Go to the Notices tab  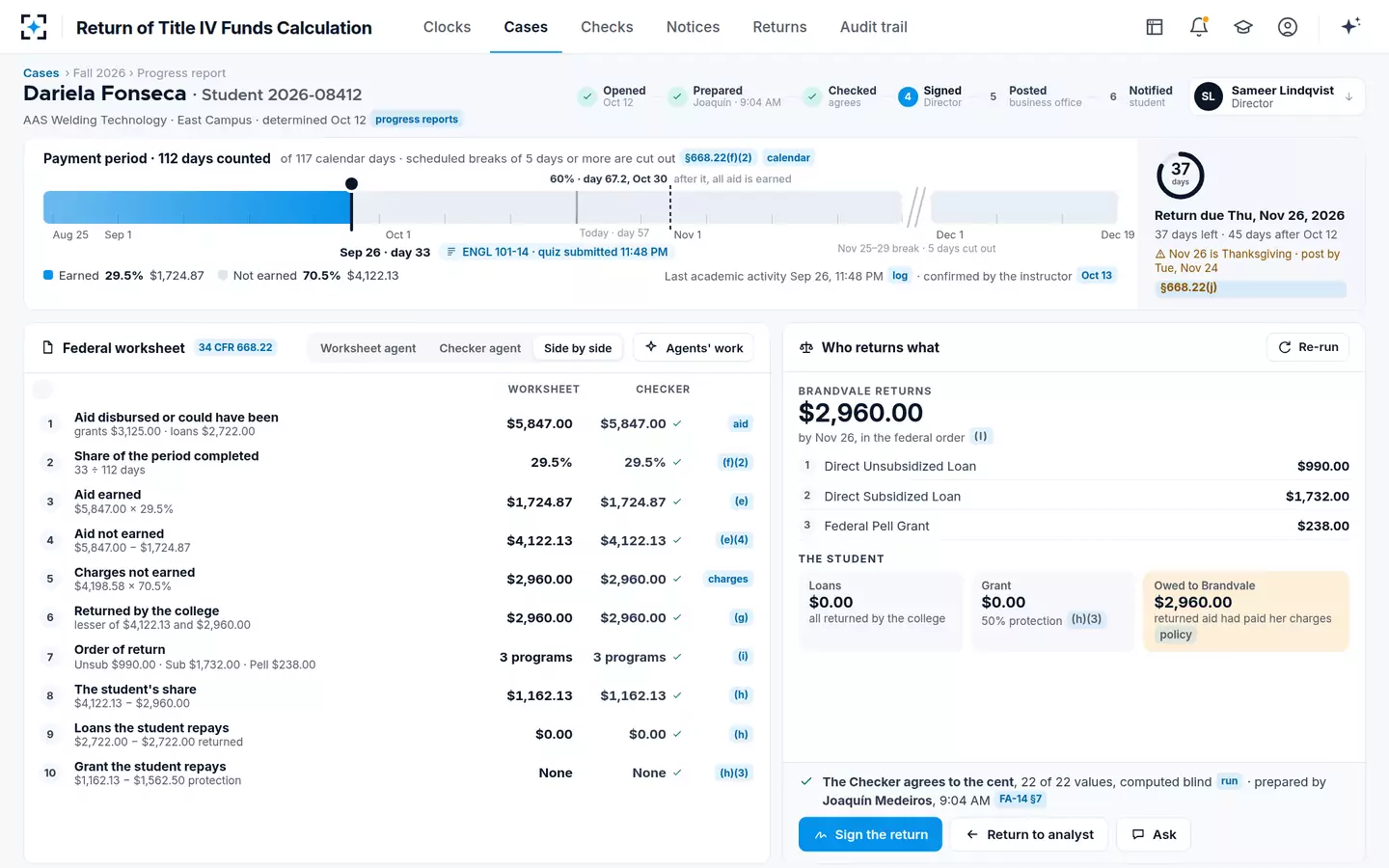(693, 27)
